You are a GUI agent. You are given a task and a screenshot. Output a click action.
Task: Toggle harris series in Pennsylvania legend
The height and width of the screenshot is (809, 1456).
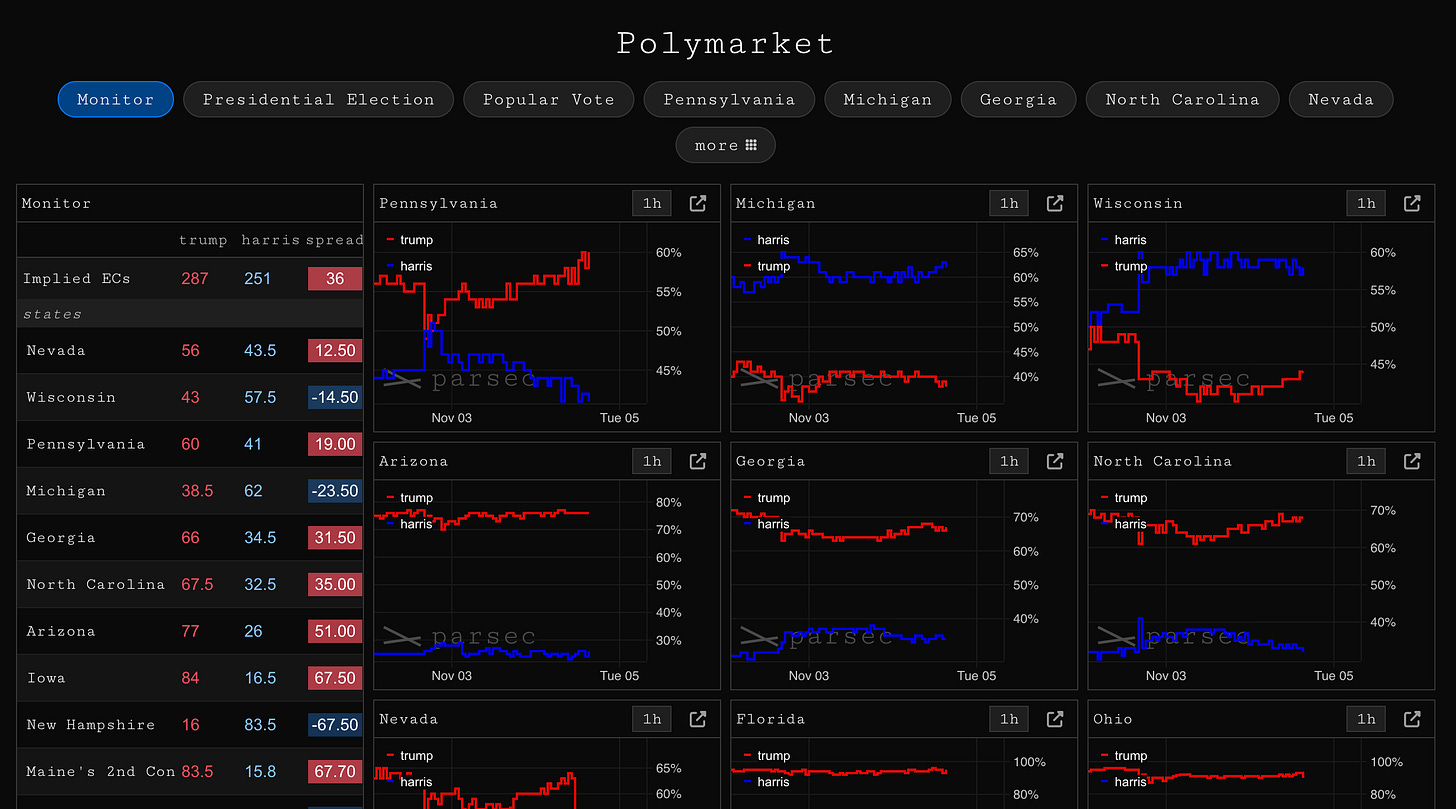[x=410, y=266]
